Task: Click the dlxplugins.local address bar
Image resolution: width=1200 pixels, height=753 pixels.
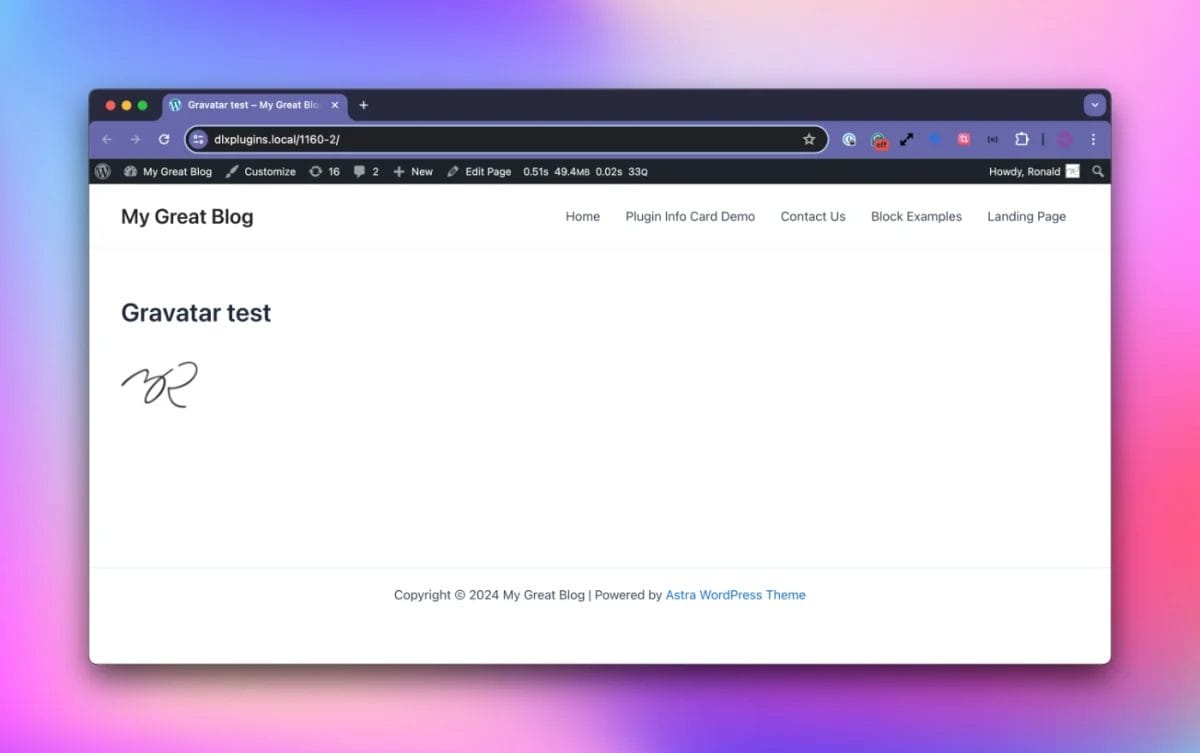Action: [x=500, y=140]
